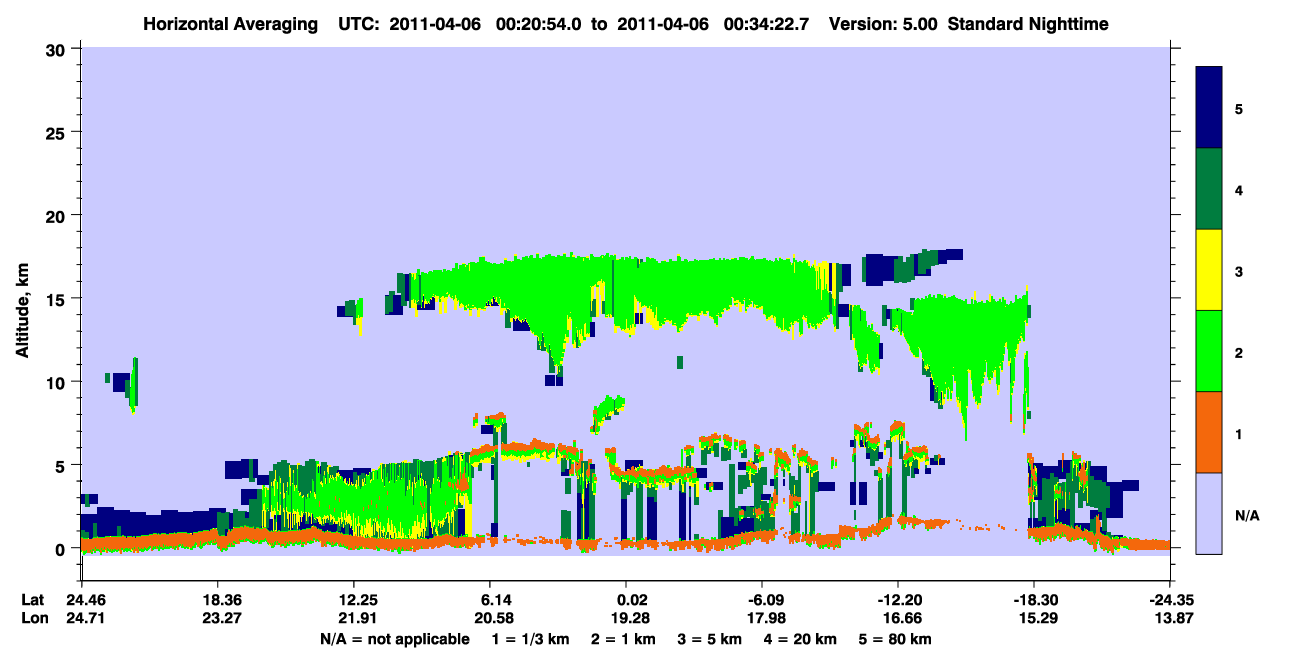
Task: Click the latitude value -12.20
Action: pyautogui.click(x=898, y=600)
